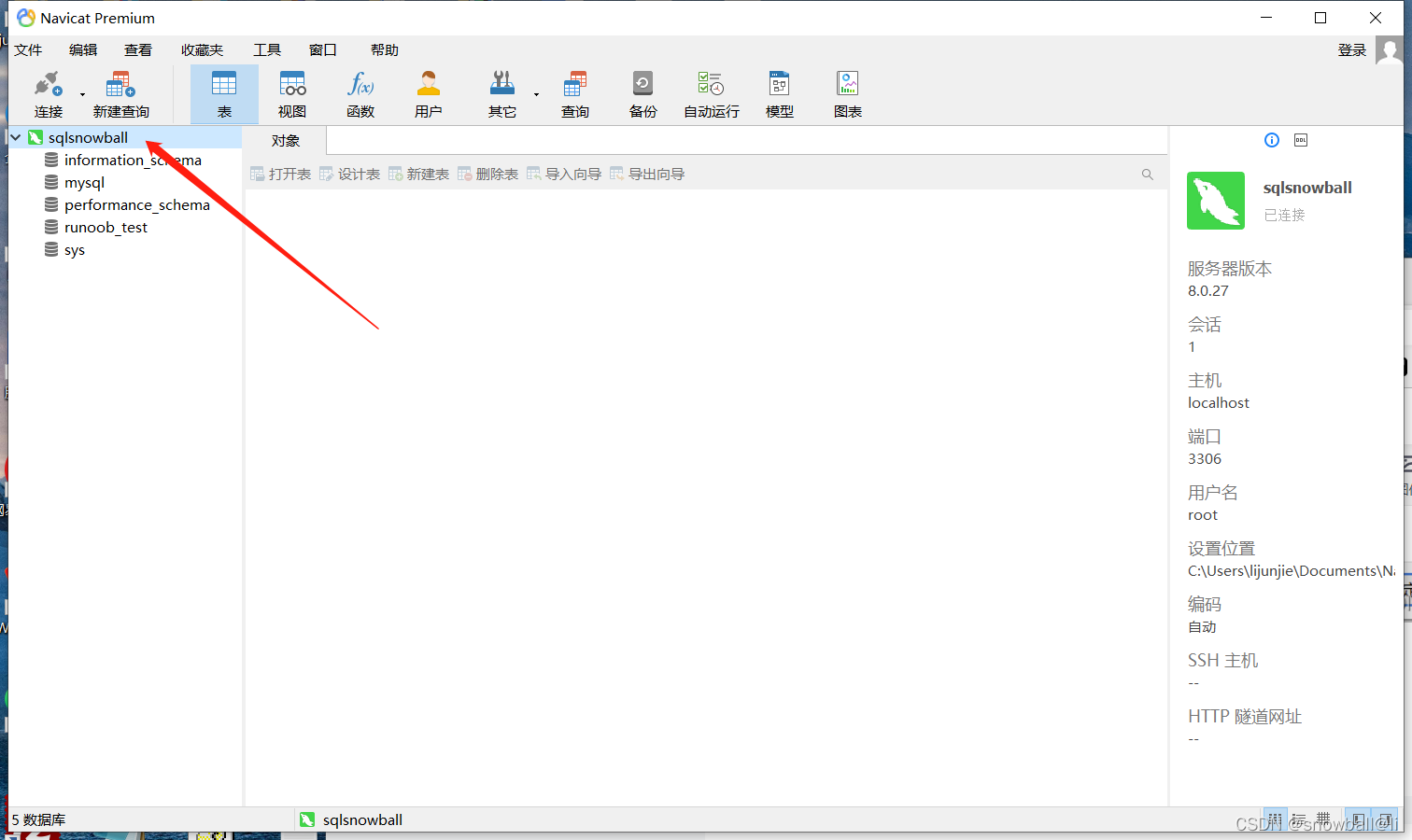Switch to list view in status bar

[1276, 819]
